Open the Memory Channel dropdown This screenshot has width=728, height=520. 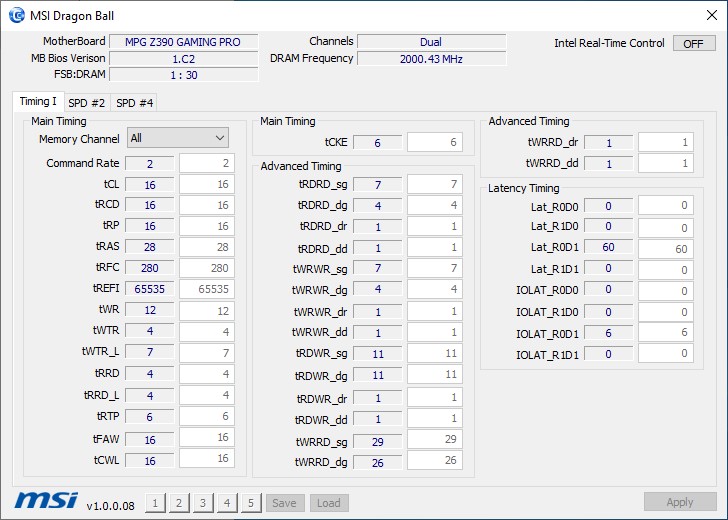point(178,138)
